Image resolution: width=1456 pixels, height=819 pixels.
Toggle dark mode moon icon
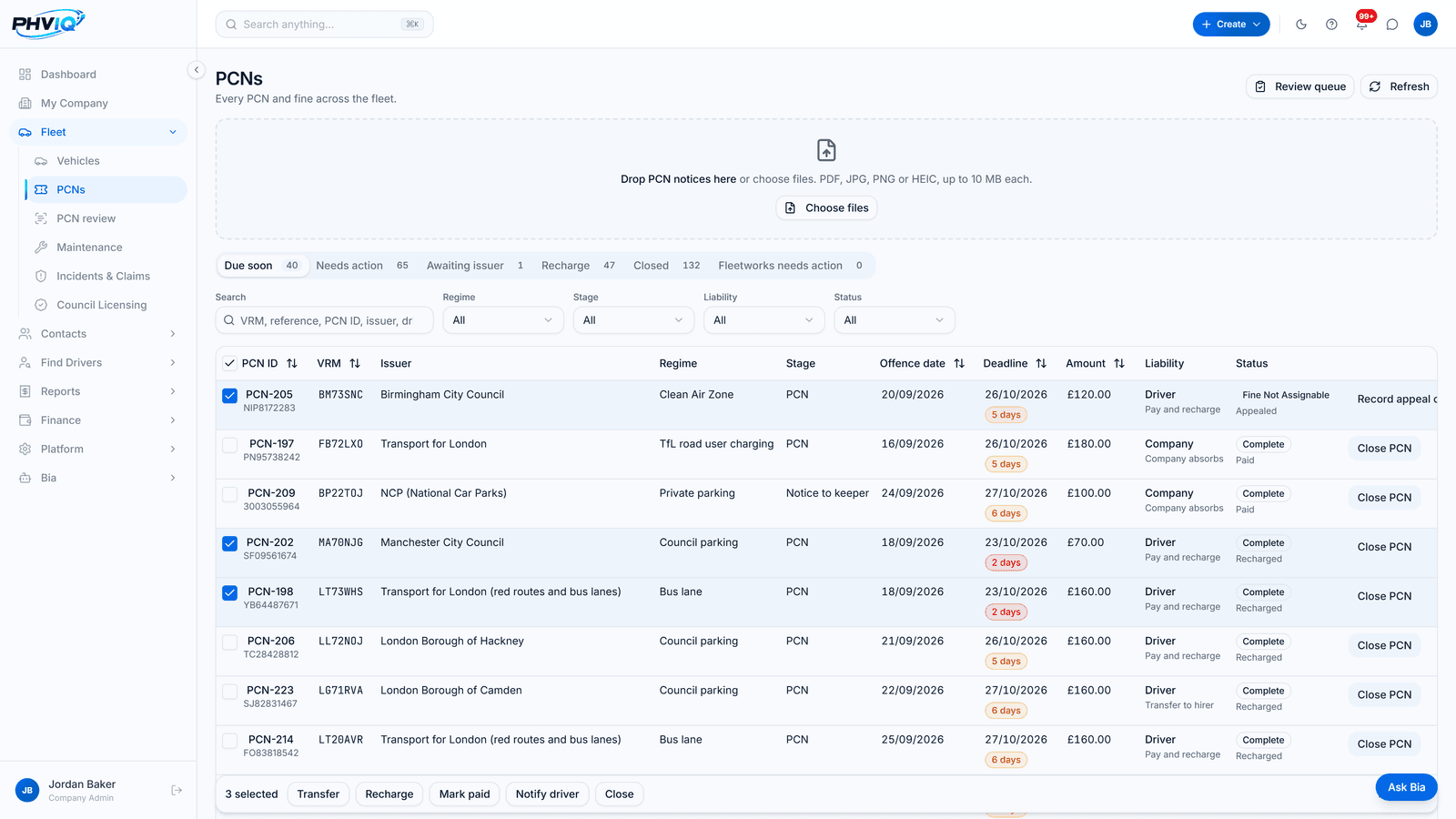coord(1301,25)
